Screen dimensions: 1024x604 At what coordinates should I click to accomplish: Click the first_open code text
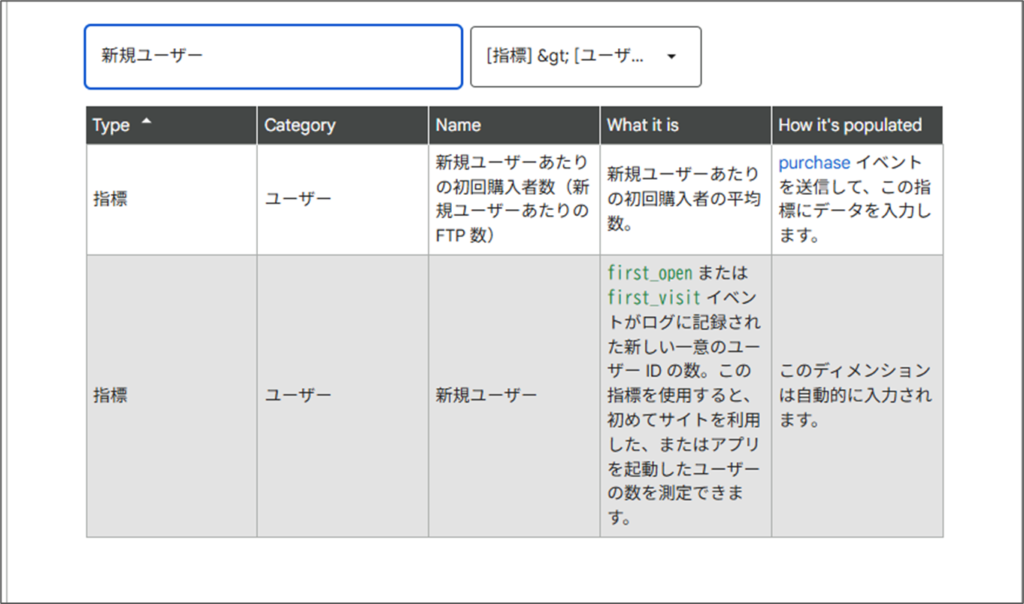(x=650, y=272)
